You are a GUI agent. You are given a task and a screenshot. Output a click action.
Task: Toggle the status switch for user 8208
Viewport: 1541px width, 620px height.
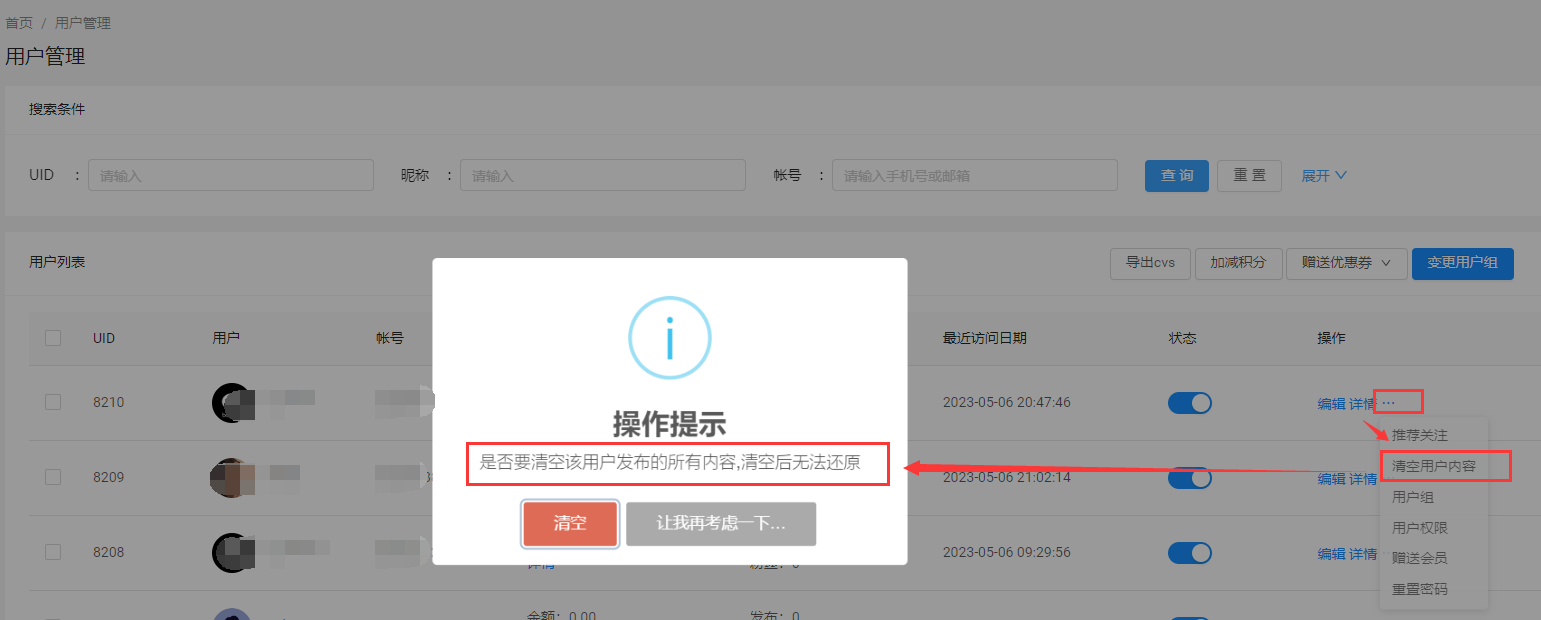(1190, 553)
